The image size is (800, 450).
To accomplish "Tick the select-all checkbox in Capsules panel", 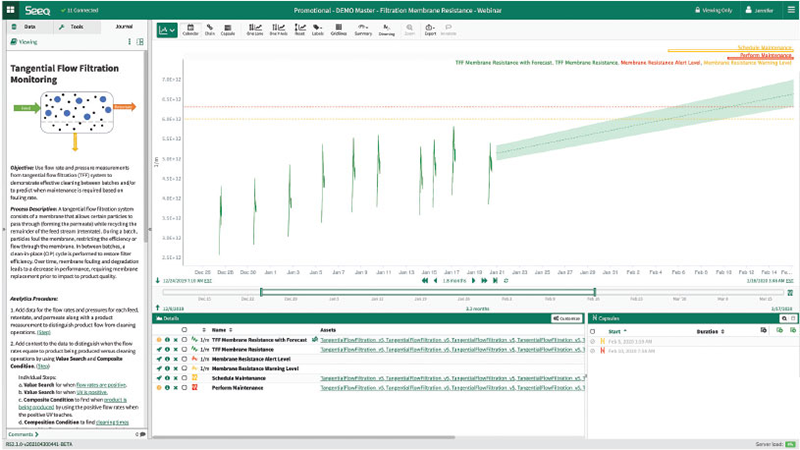I will tap(592, 331).
